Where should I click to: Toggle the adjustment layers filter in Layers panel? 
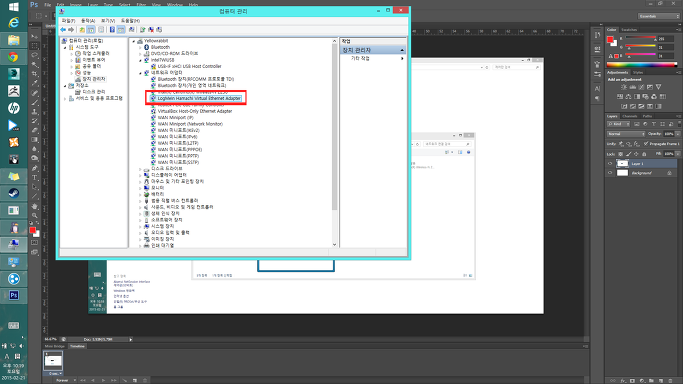coord(646,124)
